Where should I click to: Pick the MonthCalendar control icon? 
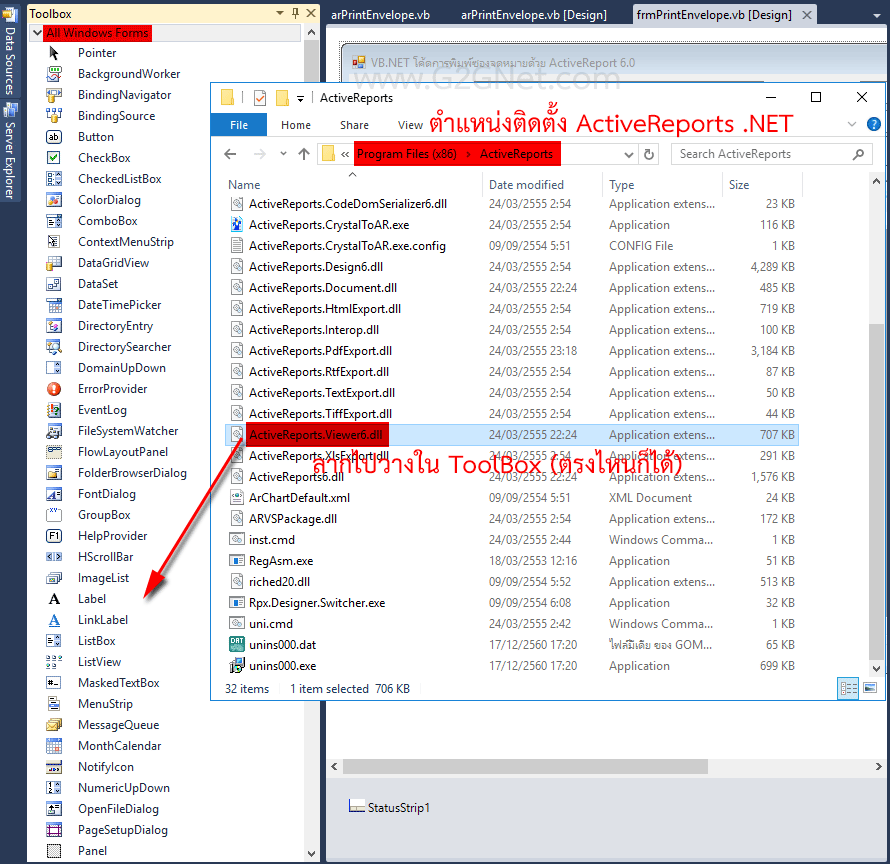(54, 746)
